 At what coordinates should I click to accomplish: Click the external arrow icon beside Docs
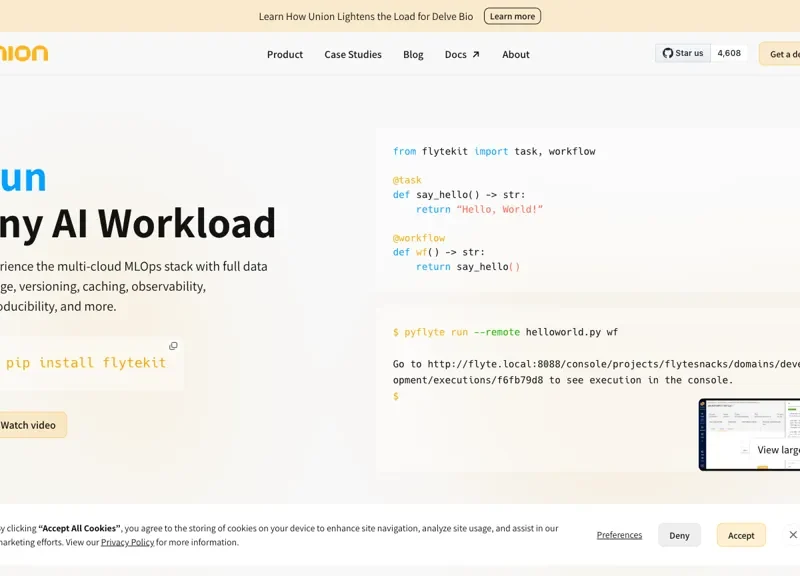tap(476, 55)
